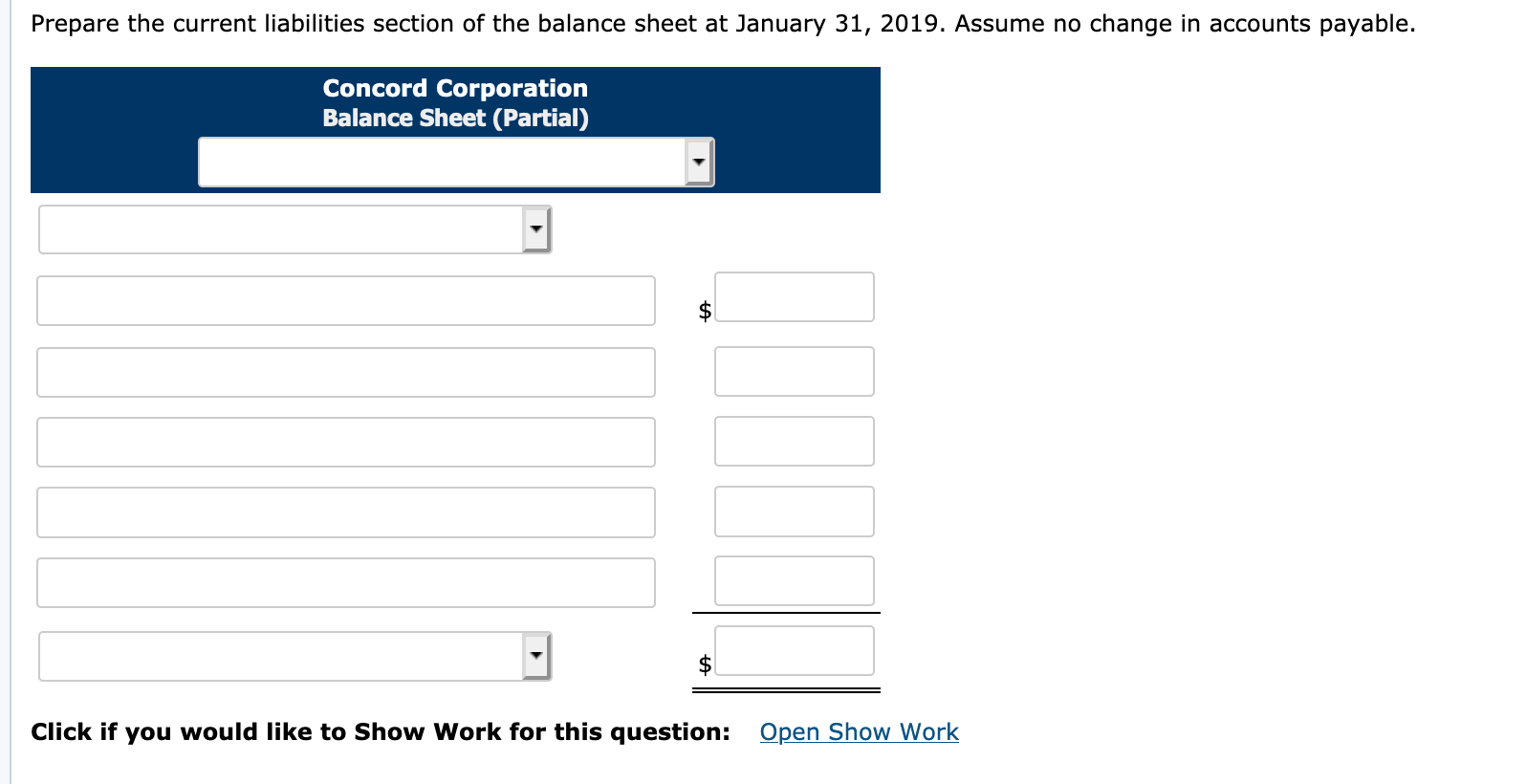Viewport: 1526px width, 784px height.
Task: Open Show Work for this question
Action: pyautogui.click(x=858, y=731)
